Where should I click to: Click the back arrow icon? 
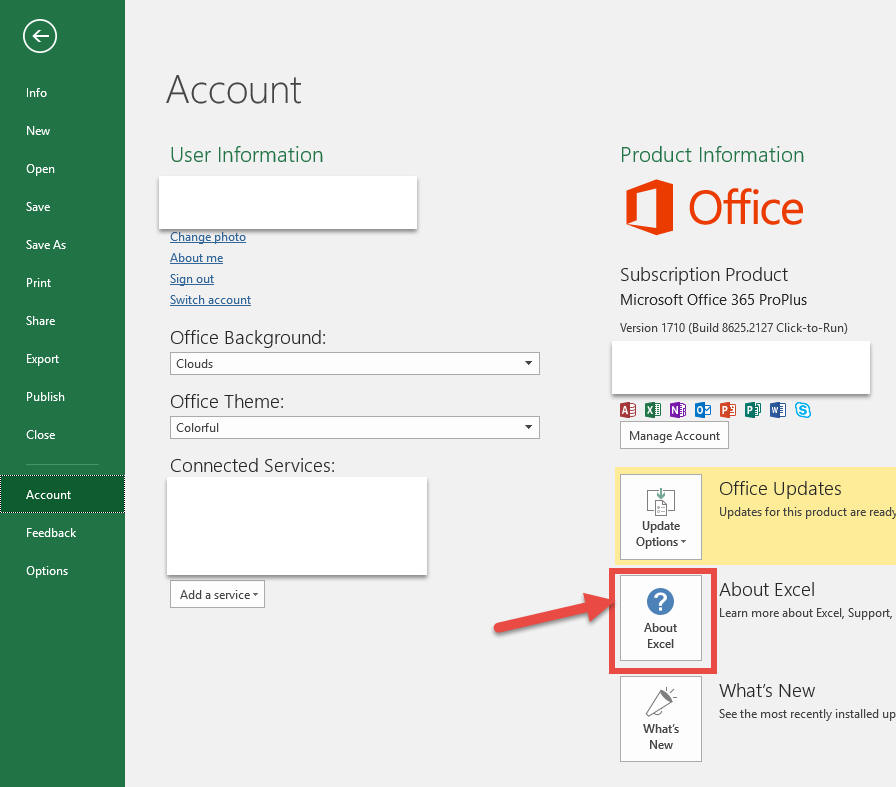(40, 37)
